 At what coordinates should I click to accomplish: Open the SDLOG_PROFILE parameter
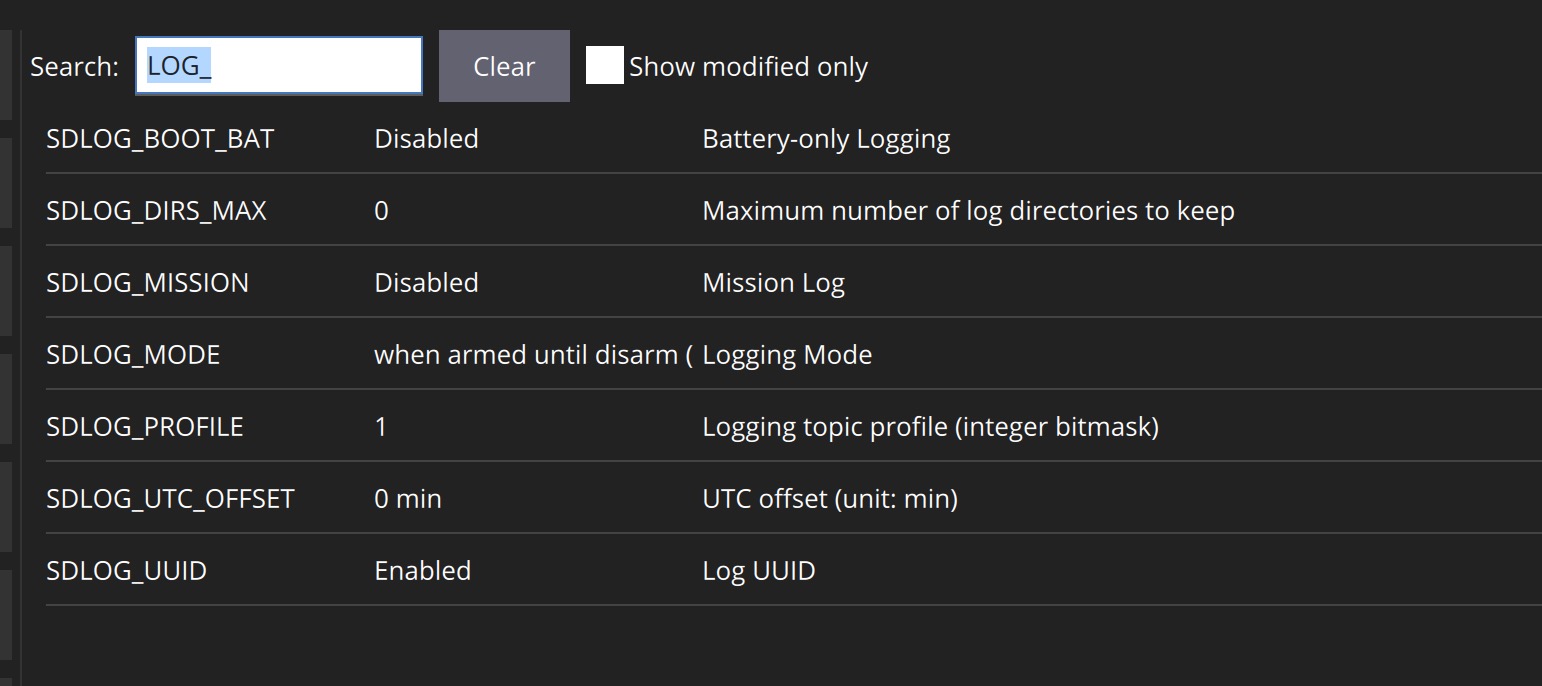[x=145, y=427]
